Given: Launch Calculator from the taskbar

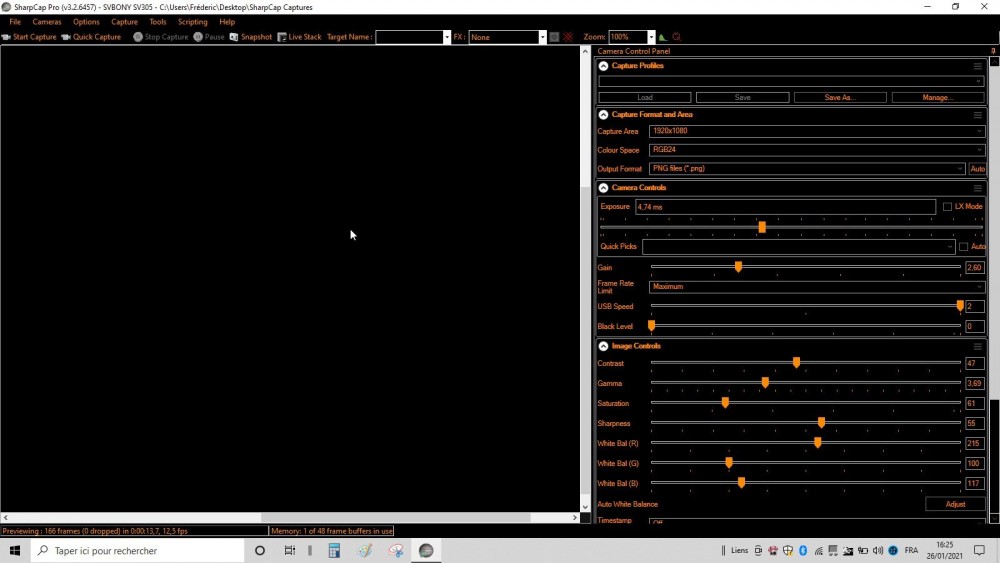Looking at the screenshot, I should tap(334, 550).
